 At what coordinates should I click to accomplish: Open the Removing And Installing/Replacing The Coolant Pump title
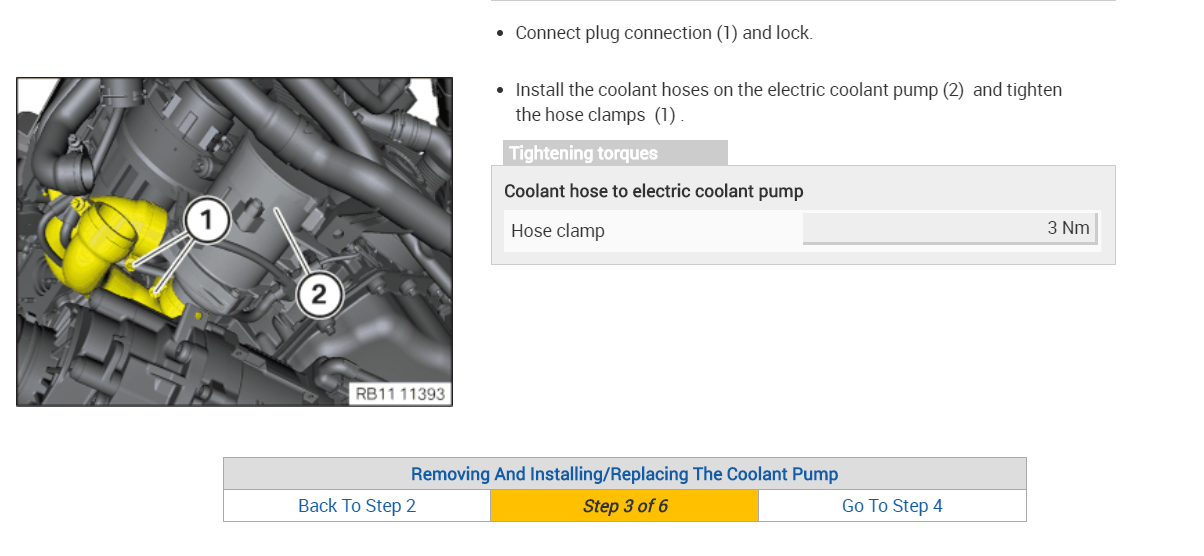[624, 474]
